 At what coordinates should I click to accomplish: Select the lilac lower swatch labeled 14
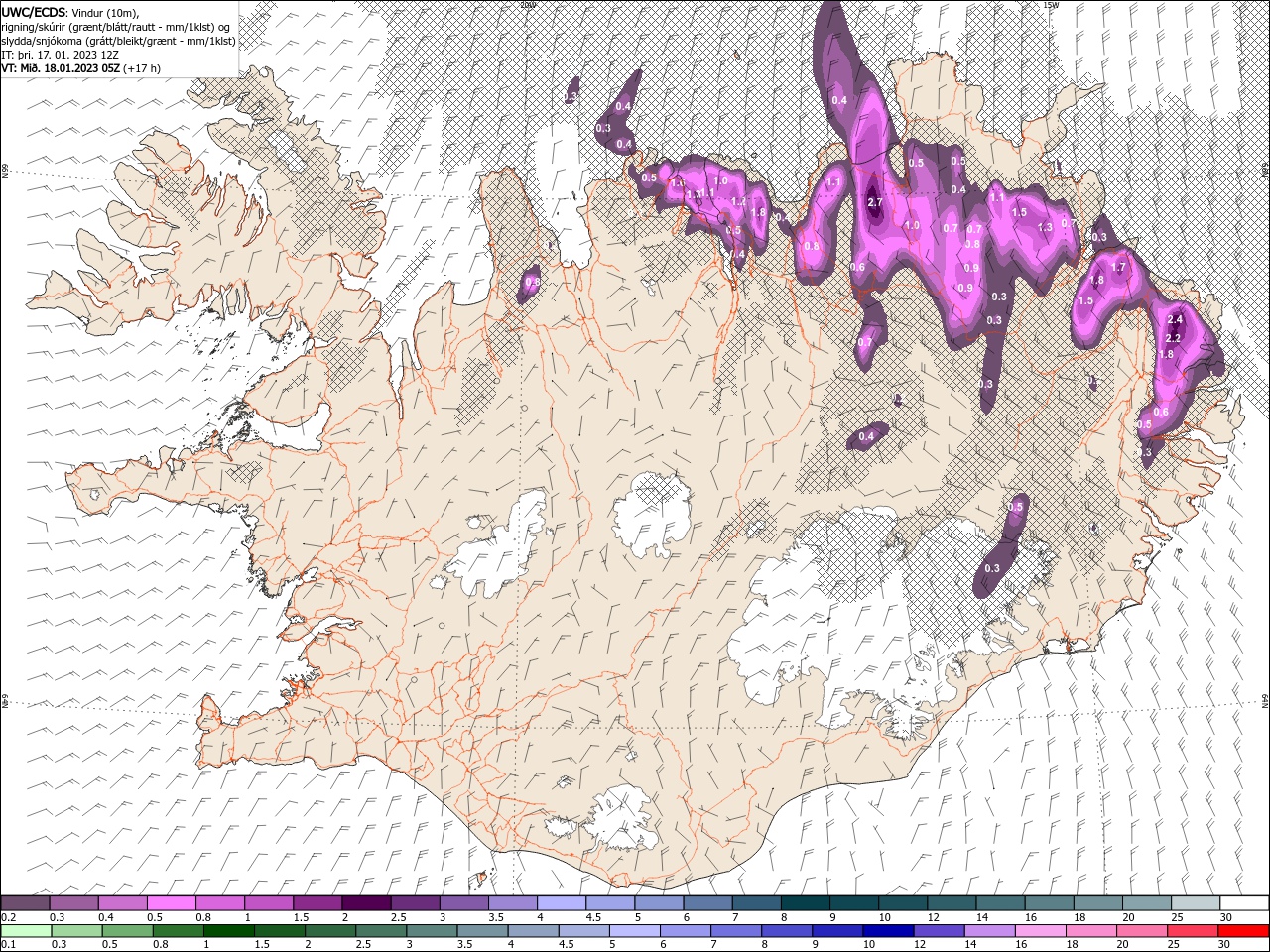pos(989,930)
